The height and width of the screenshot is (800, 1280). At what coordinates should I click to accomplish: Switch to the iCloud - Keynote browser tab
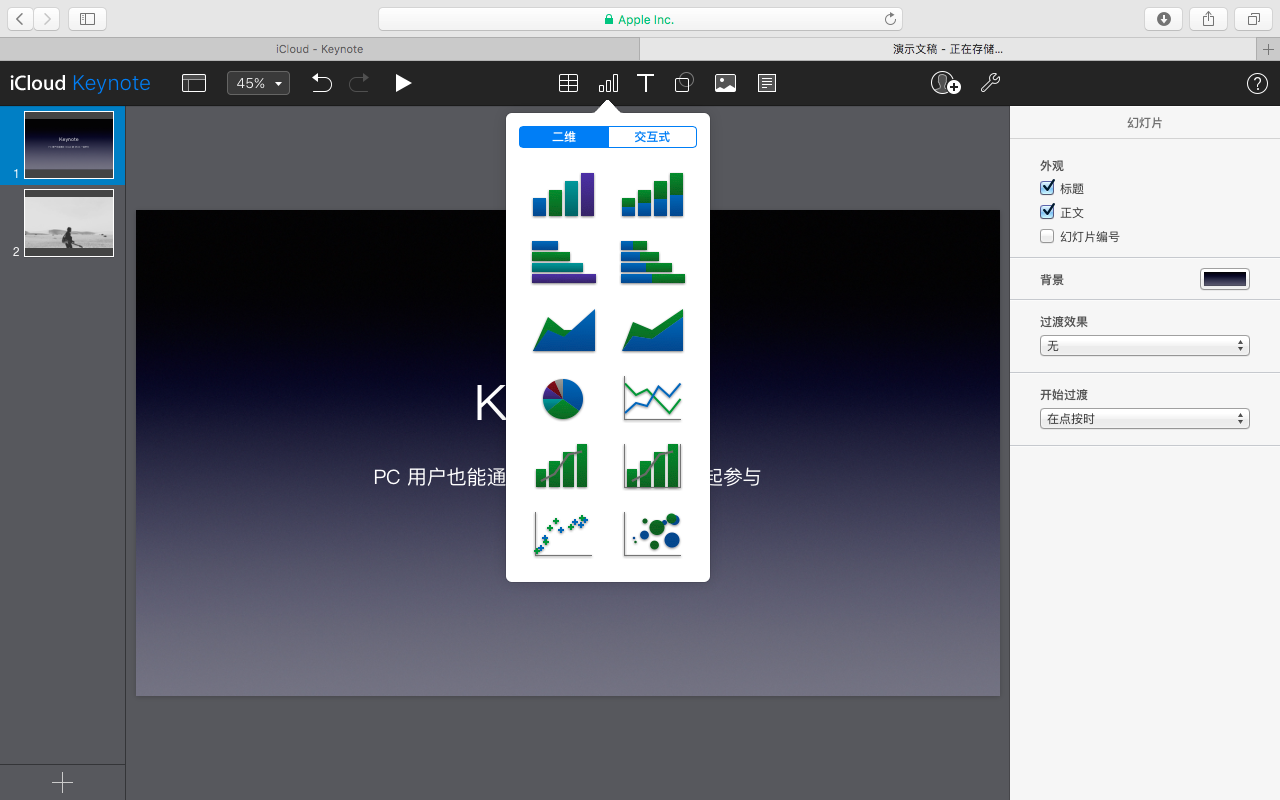click(x=318, y=48)
